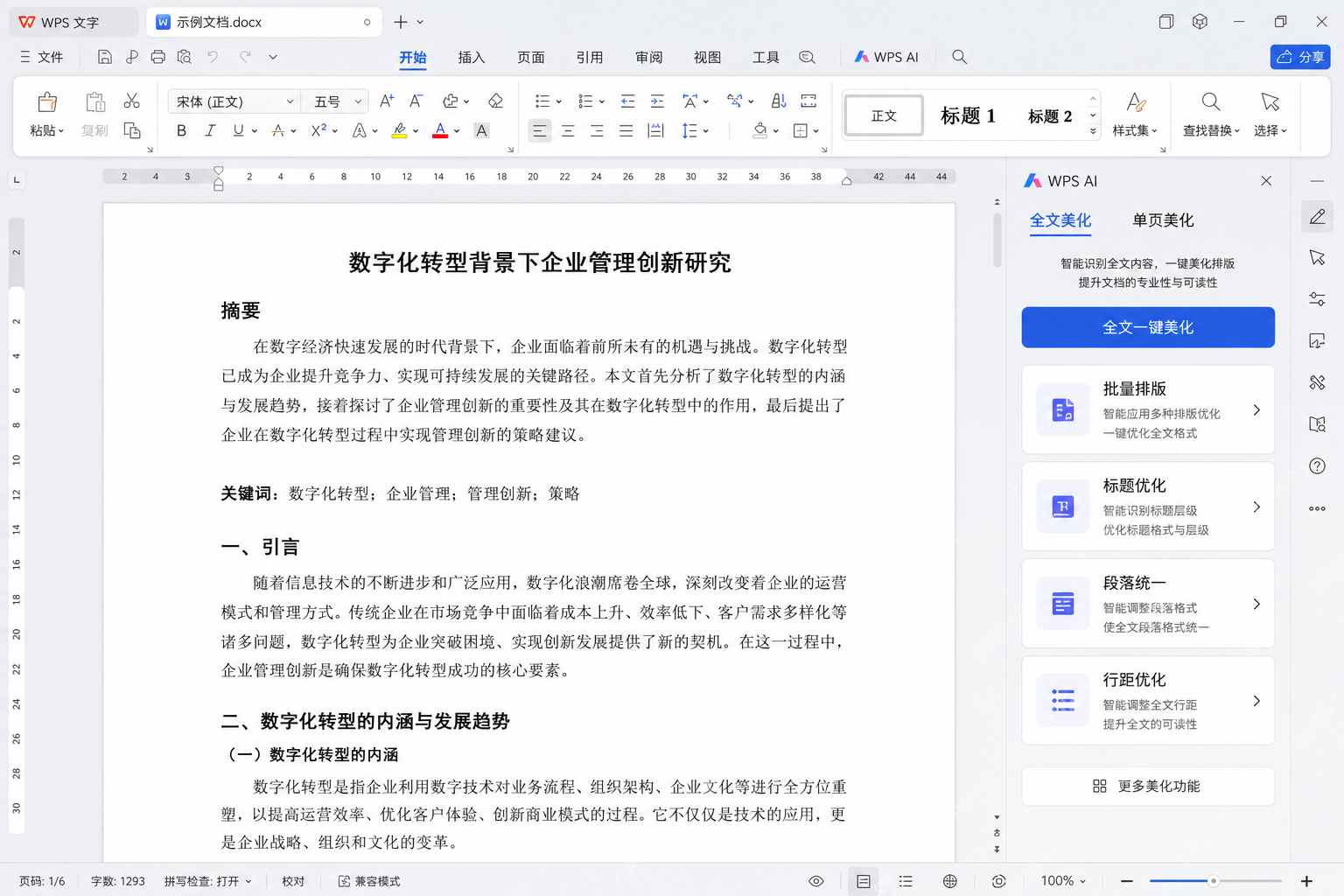1344x896 pixels.
Task: Click the Web layout globe icon
Action: click(x=949, y=881)
